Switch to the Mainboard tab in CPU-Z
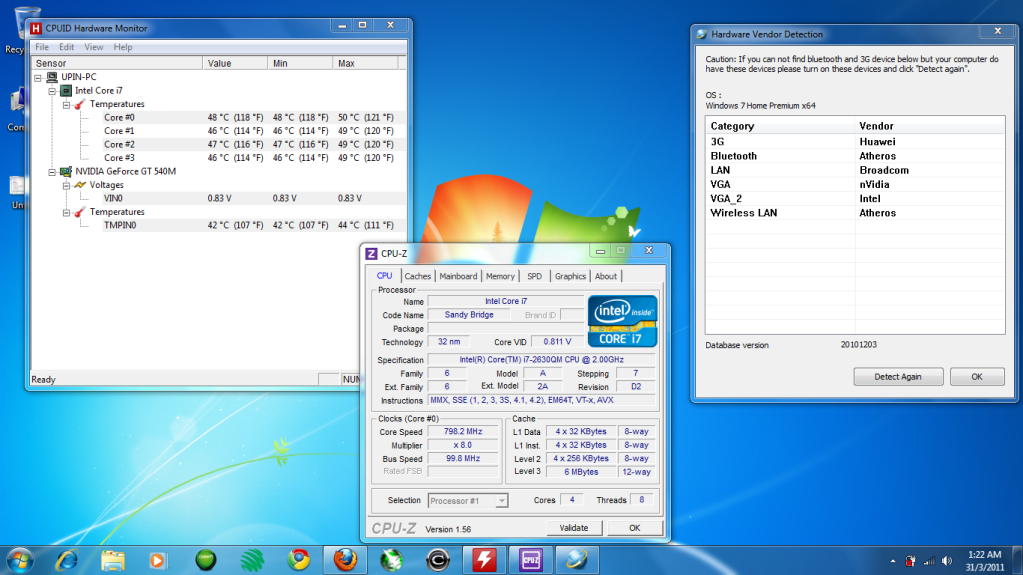The height and width of the screenshot is (575, 1023). coord(458,276)
